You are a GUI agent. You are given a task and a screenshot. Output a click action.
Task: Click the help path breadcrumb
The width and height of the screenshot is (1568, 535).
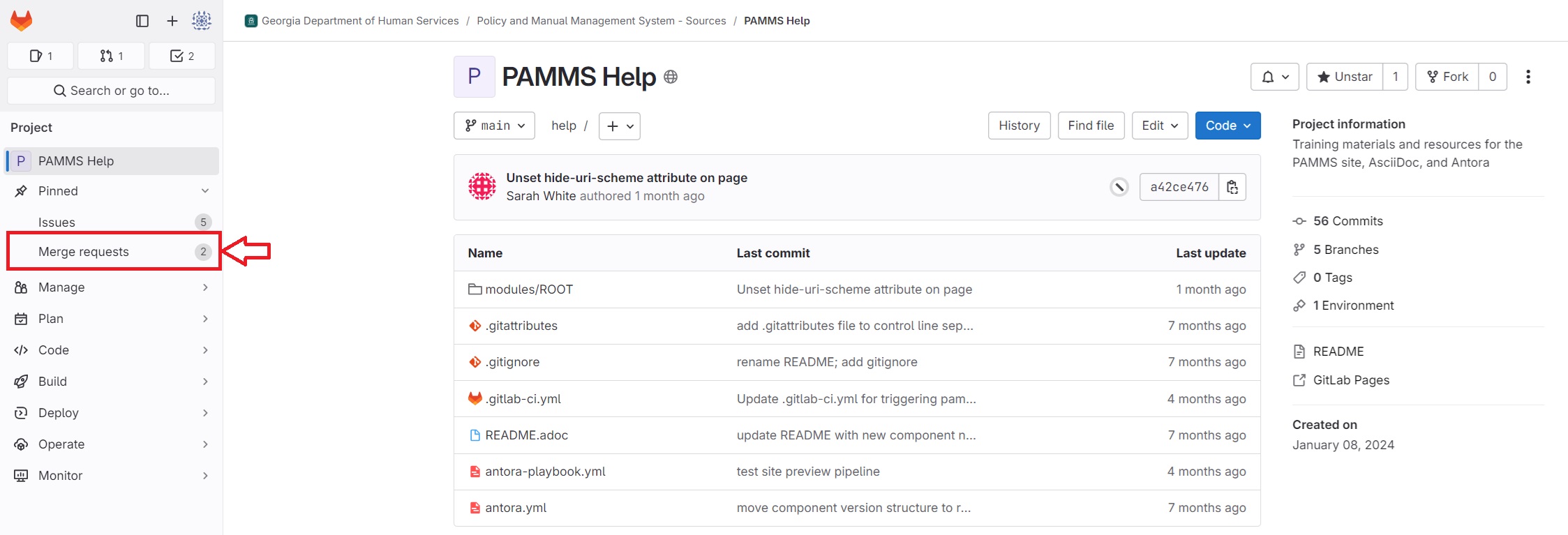pyautogui.click(x=564, y=126)
